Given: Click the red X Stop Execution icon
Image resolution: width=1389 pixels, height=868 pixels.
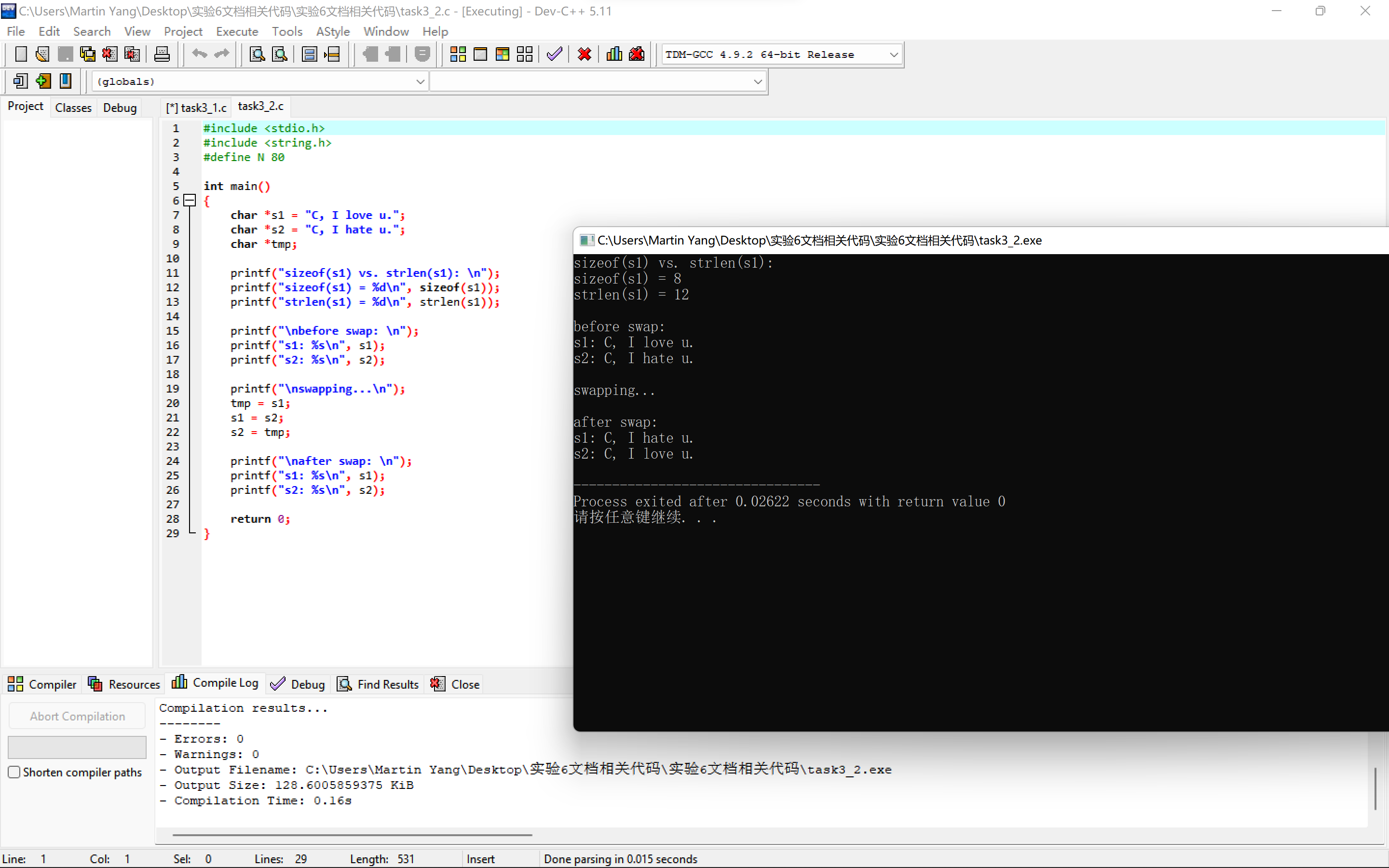Looking at the screenshot, I should pyautogui.click(x=585, y=54).
